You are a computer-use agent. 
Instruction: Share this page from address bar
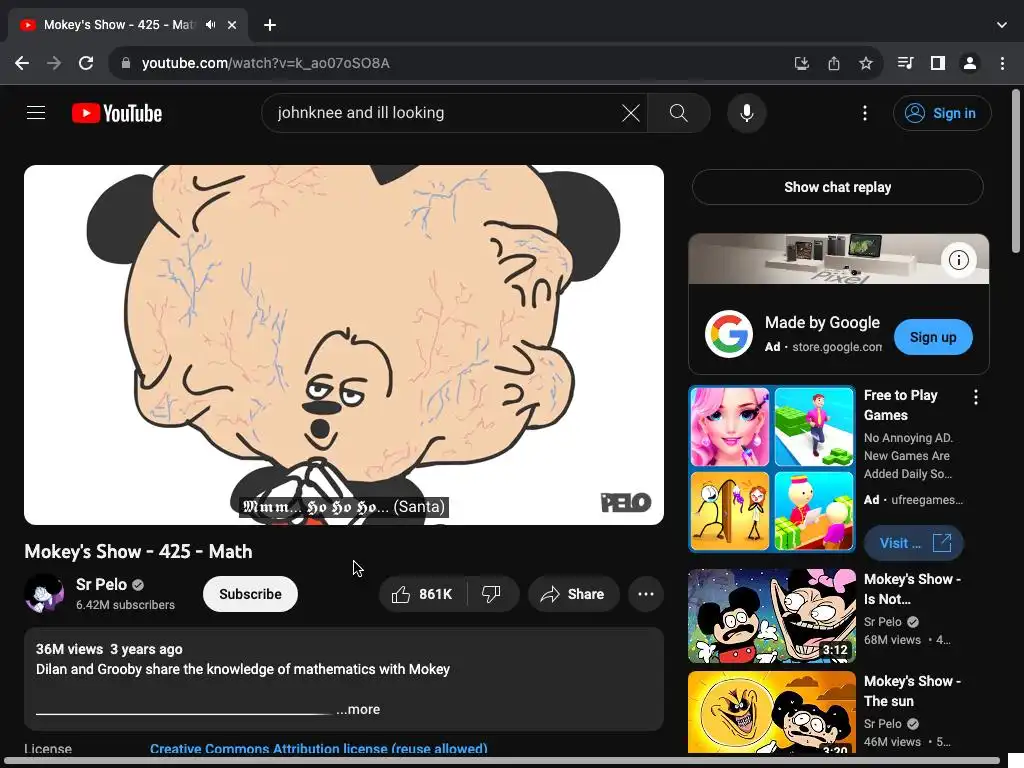tap(833, 63)
